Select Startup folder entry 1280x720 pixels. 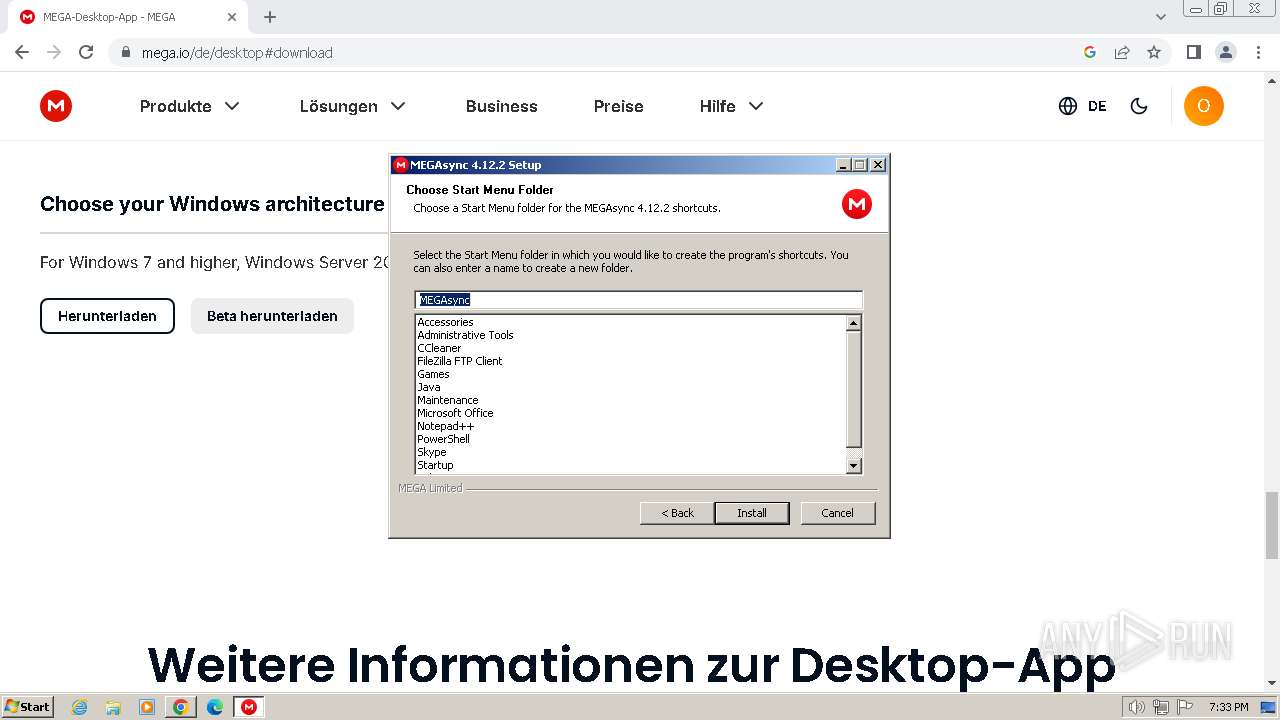tap(435, 465)
